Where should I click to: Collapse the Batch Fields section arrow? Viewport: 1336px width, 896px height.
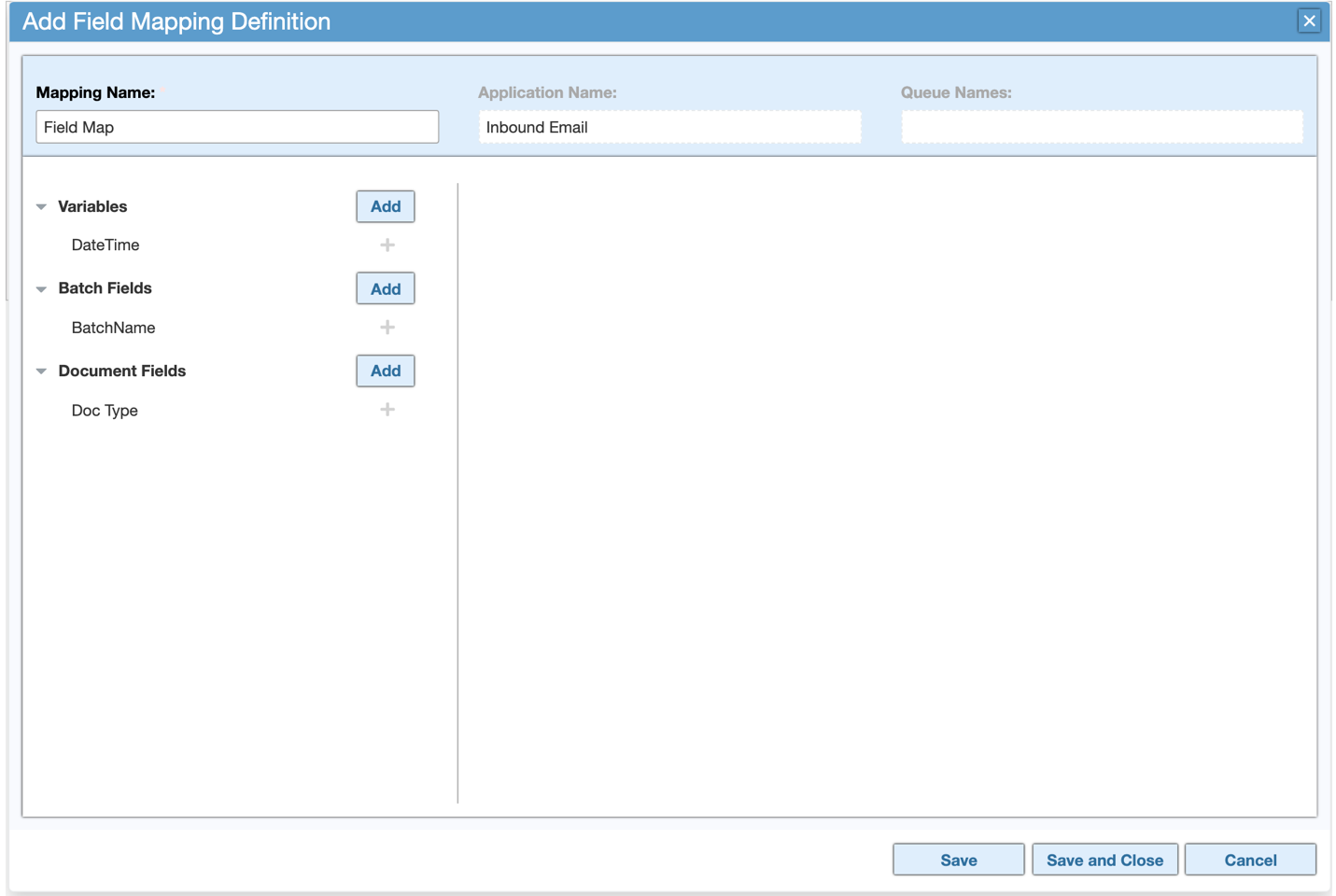click(x=41, y=289)
